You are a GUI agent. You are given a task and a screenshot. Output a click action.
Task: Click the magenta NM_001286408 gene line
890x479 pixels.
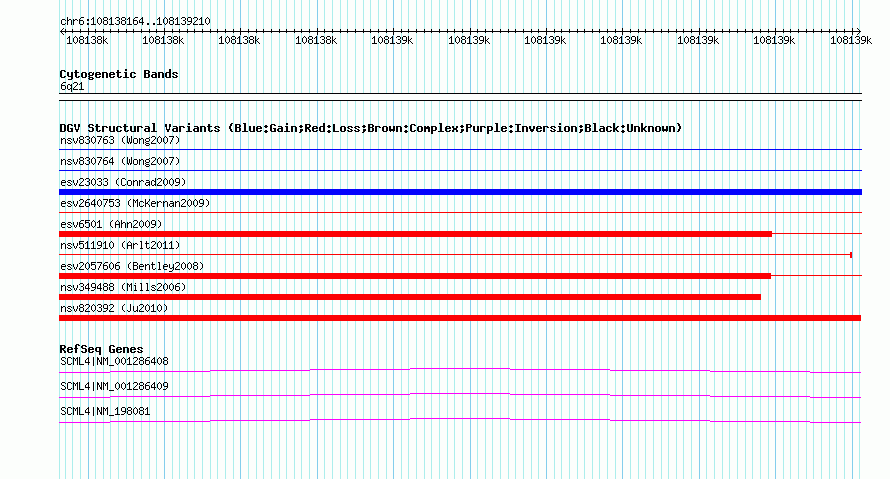(x=460, y=370)
